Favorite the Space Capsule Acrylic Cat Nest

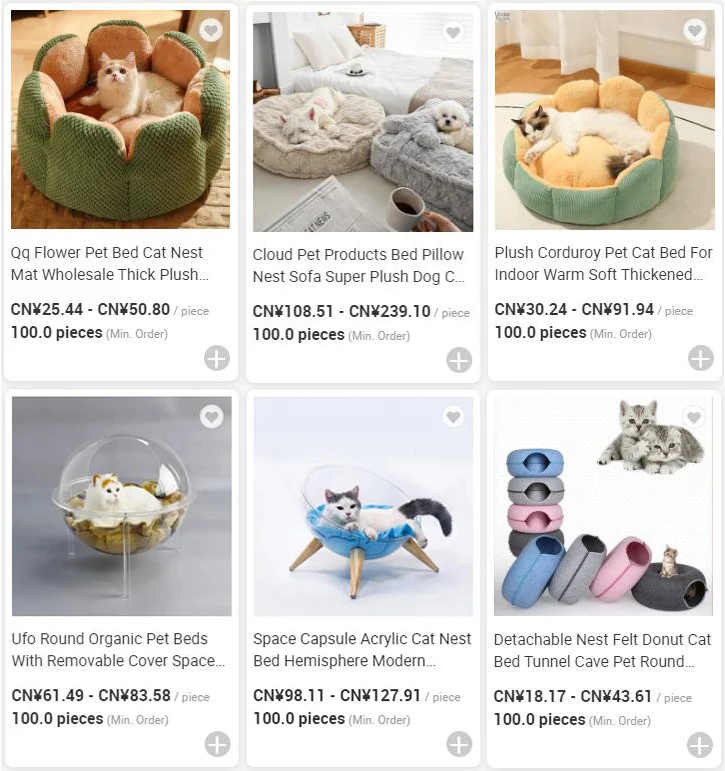[x=453, y=417]
